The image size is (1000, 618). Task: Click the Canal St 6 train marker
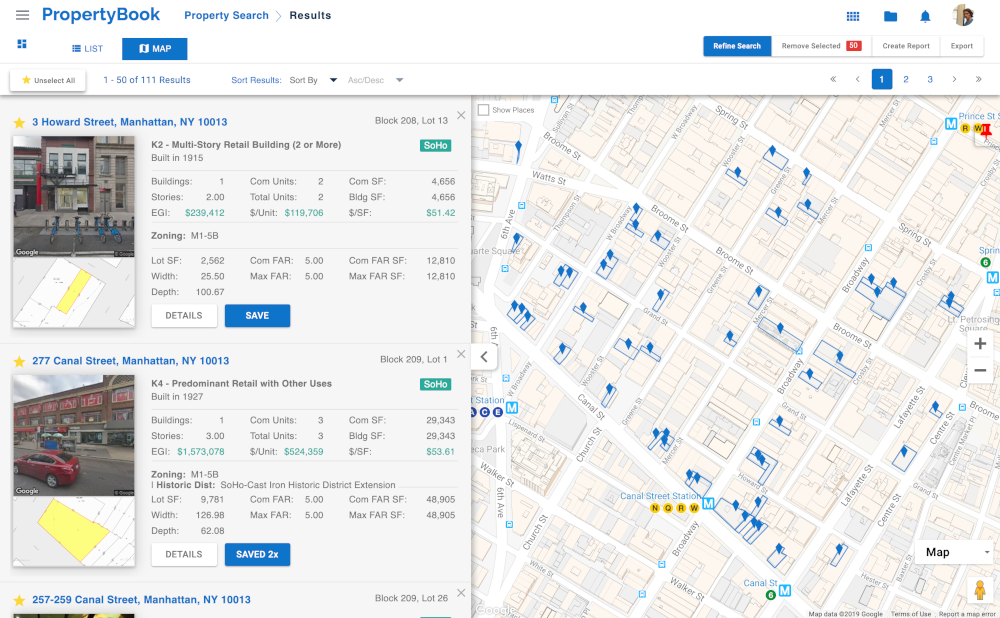770,595
